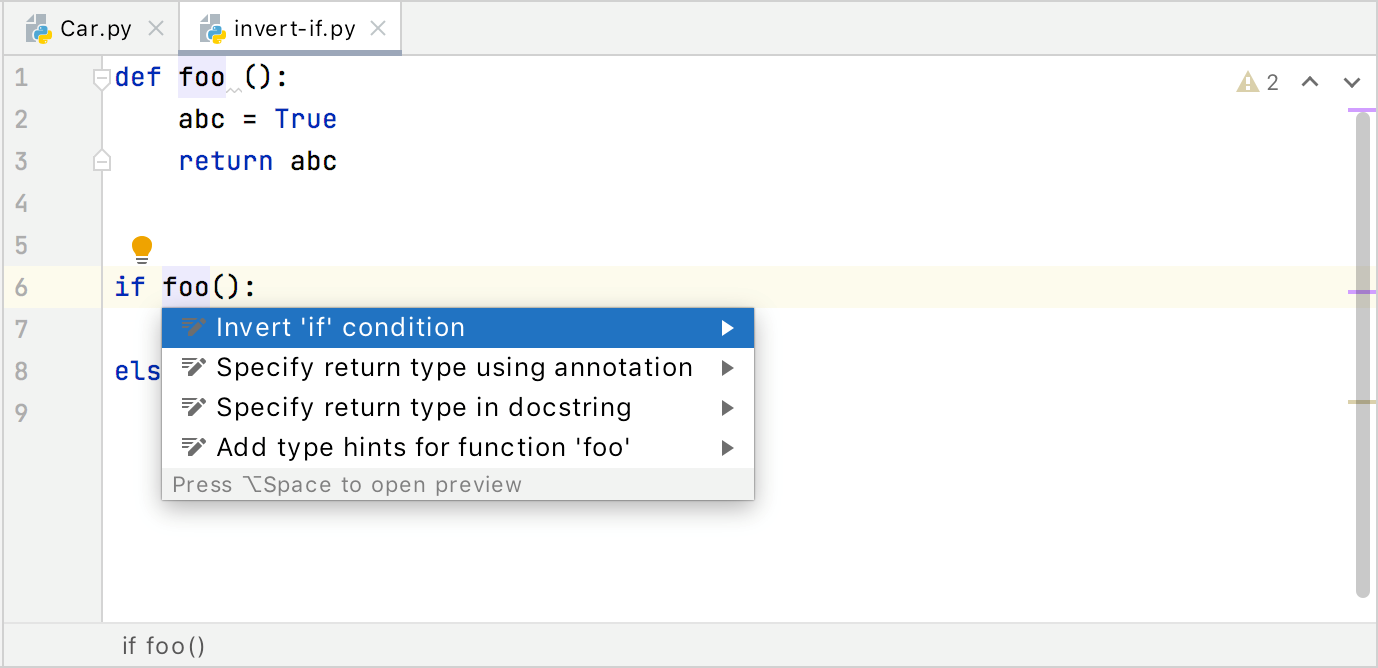Select Specify return type in docstring
The image size is (1378, 668).
pyautogui.click(x=424, y=407)
